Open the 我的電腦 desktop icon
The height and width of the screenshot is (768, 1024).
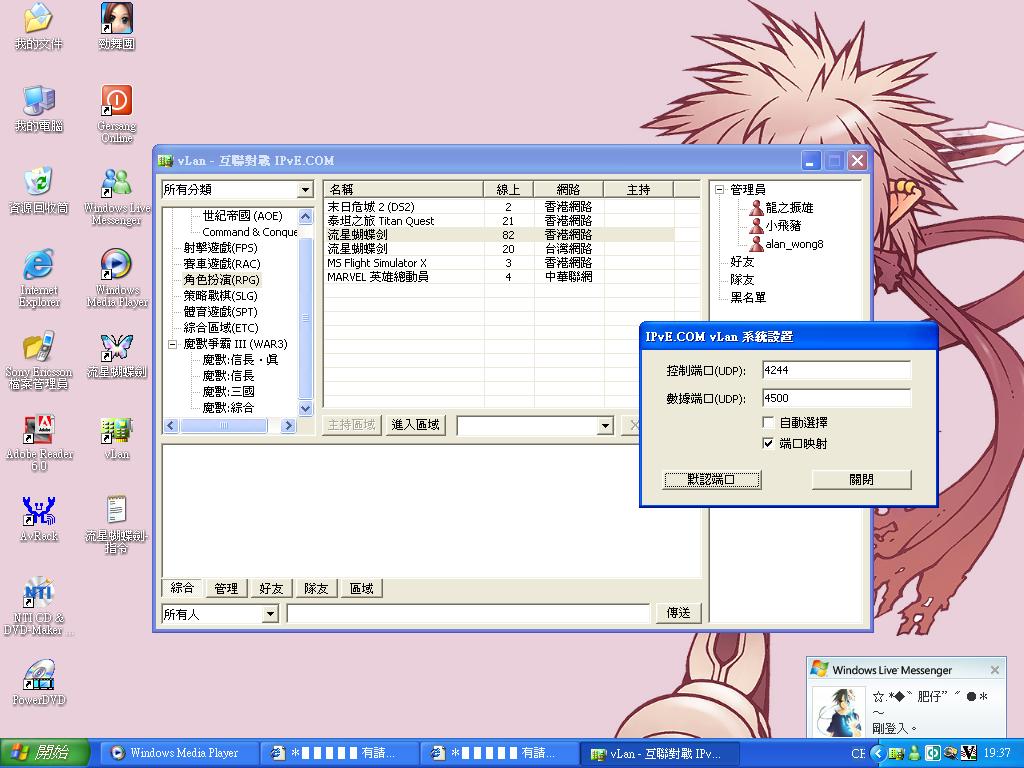[x=39, y=108]
